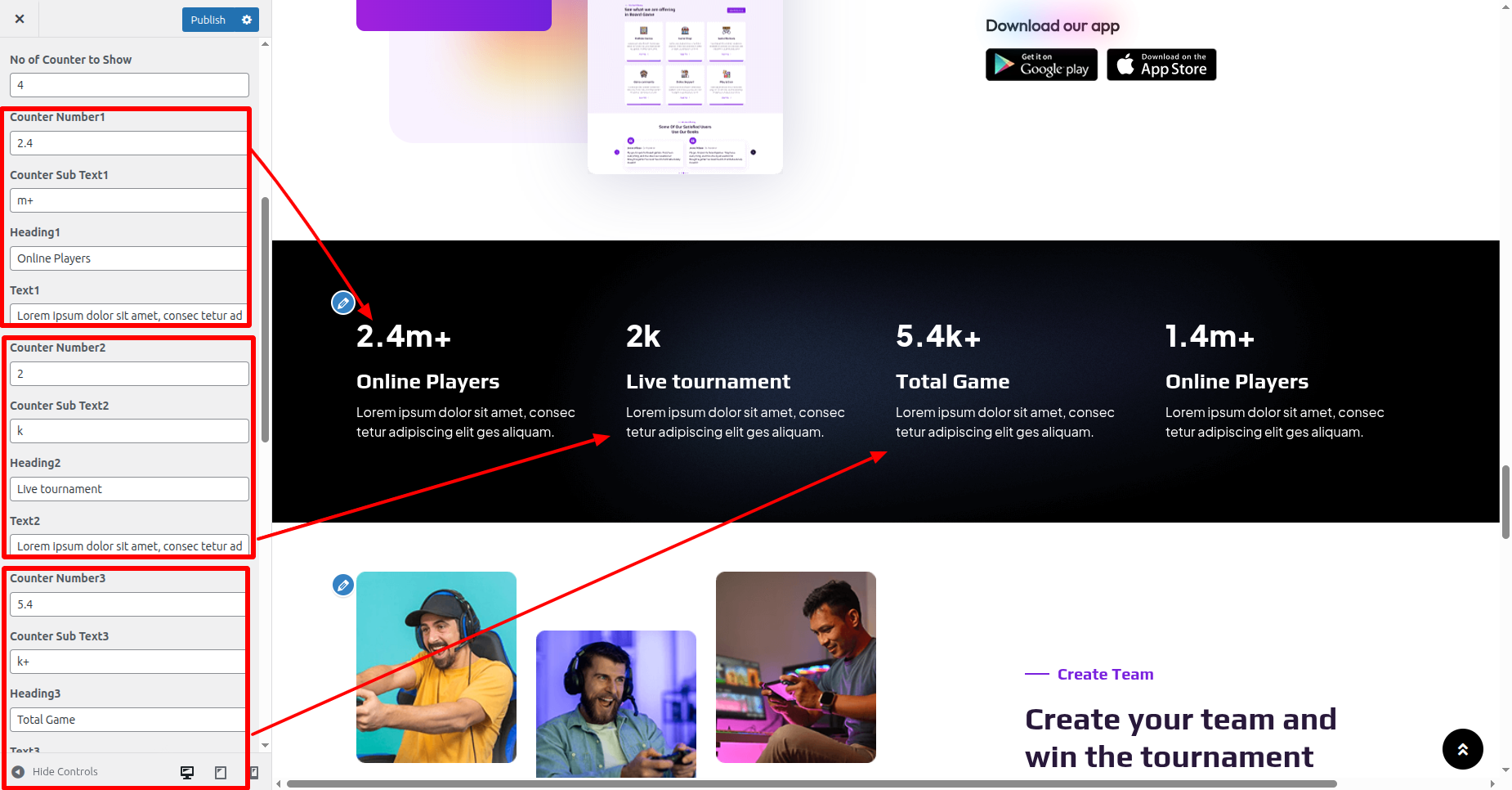Viewport: 1512px width, 790px height.
Task: Focus the Counter Sub Text2 field
Action: click(129, 431)
